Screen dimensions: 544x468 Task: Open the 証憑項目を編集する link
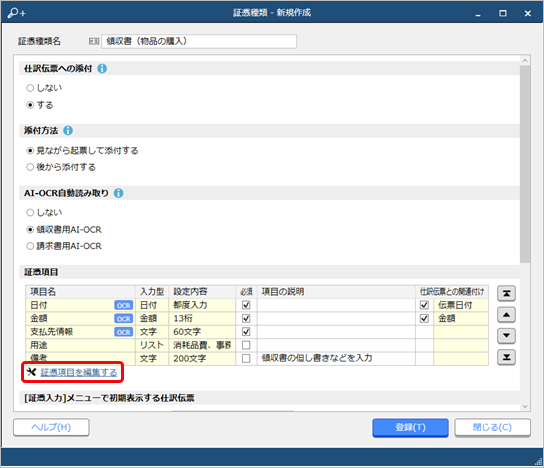tap(79, 372)
